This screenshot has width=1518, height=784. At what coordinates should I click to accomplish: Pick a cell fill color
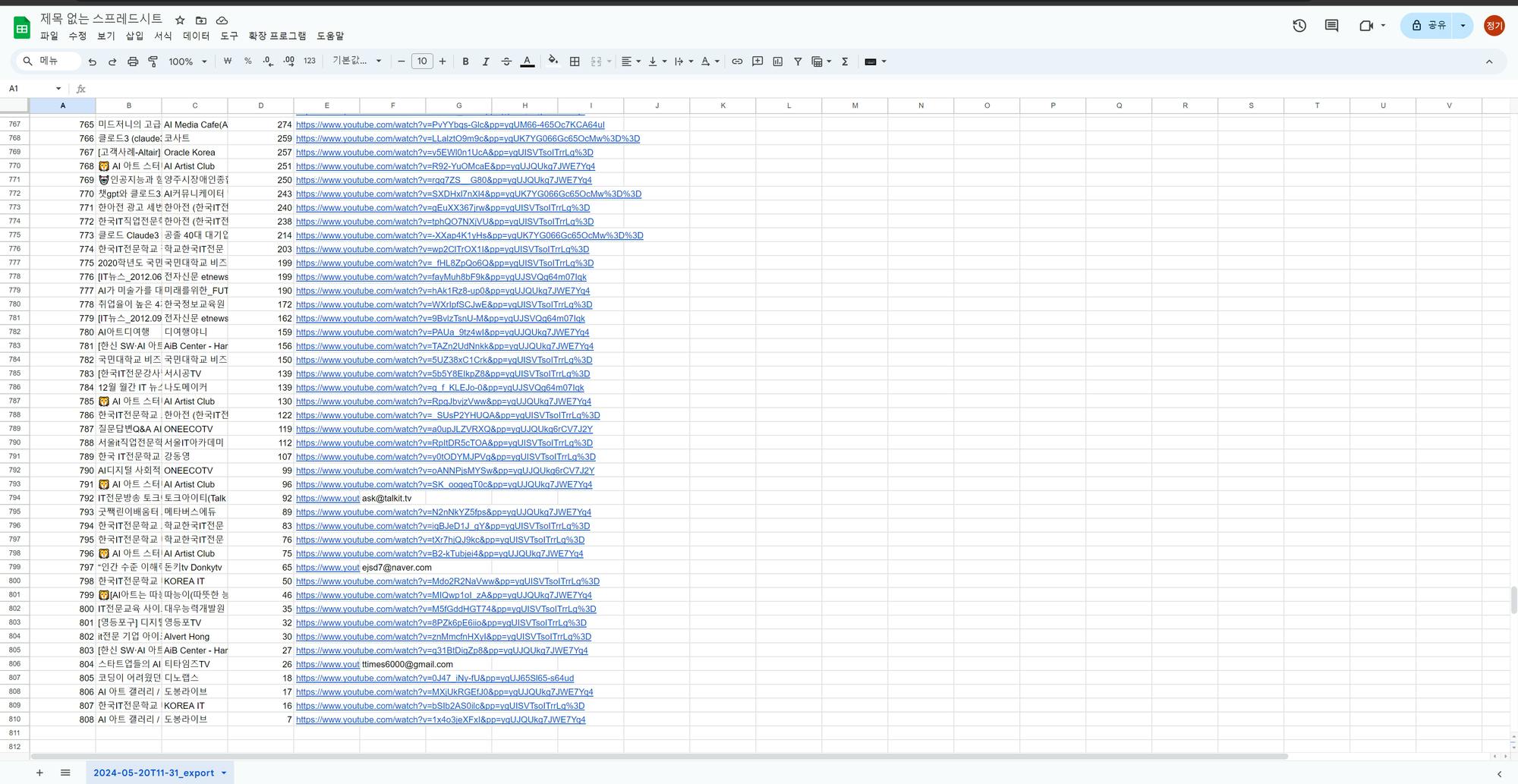point(553,61)
